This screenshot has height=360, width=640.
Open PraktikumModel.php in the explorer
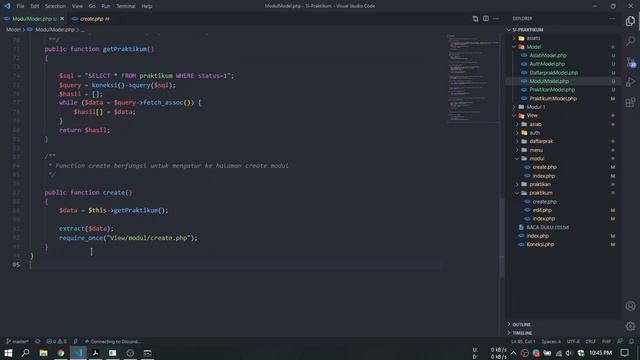point(553,98)
